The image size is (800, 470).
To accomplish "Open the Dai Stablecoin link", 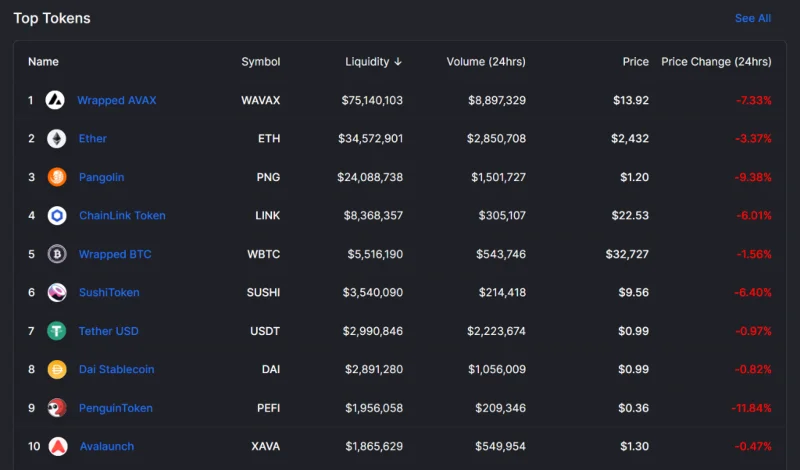I will coord(116,369).
